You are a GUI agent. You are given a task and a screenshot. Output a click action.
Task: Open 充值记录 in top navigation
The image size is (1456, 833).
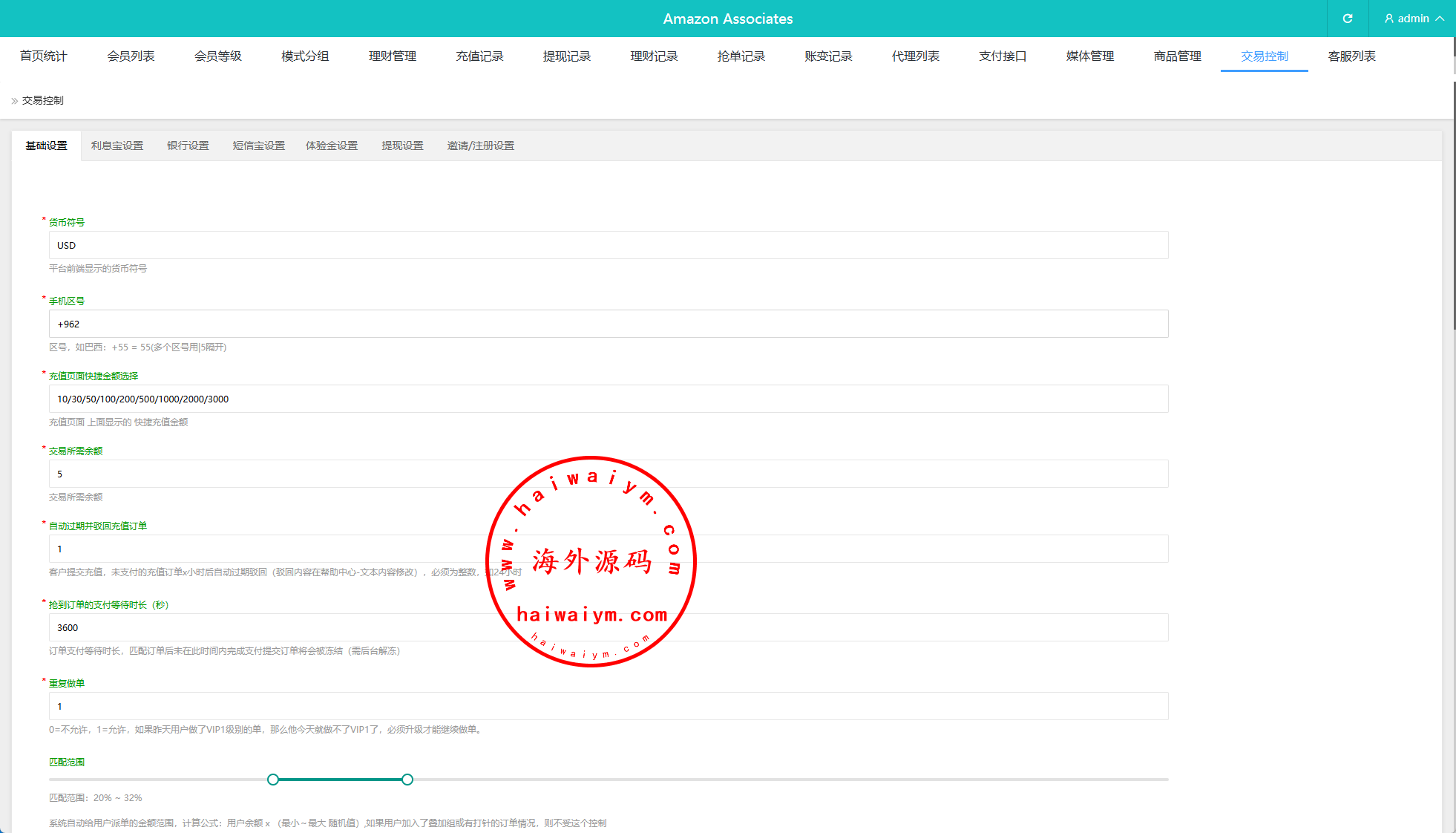pyautogui.click(x=479, y=56)
